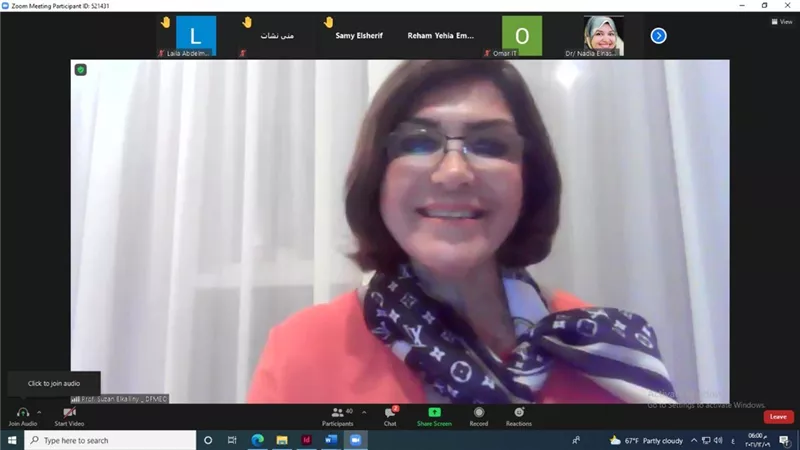Screen dimensions: 800x450
Task: Open the volume control in system tray
Action: (718, 440)
